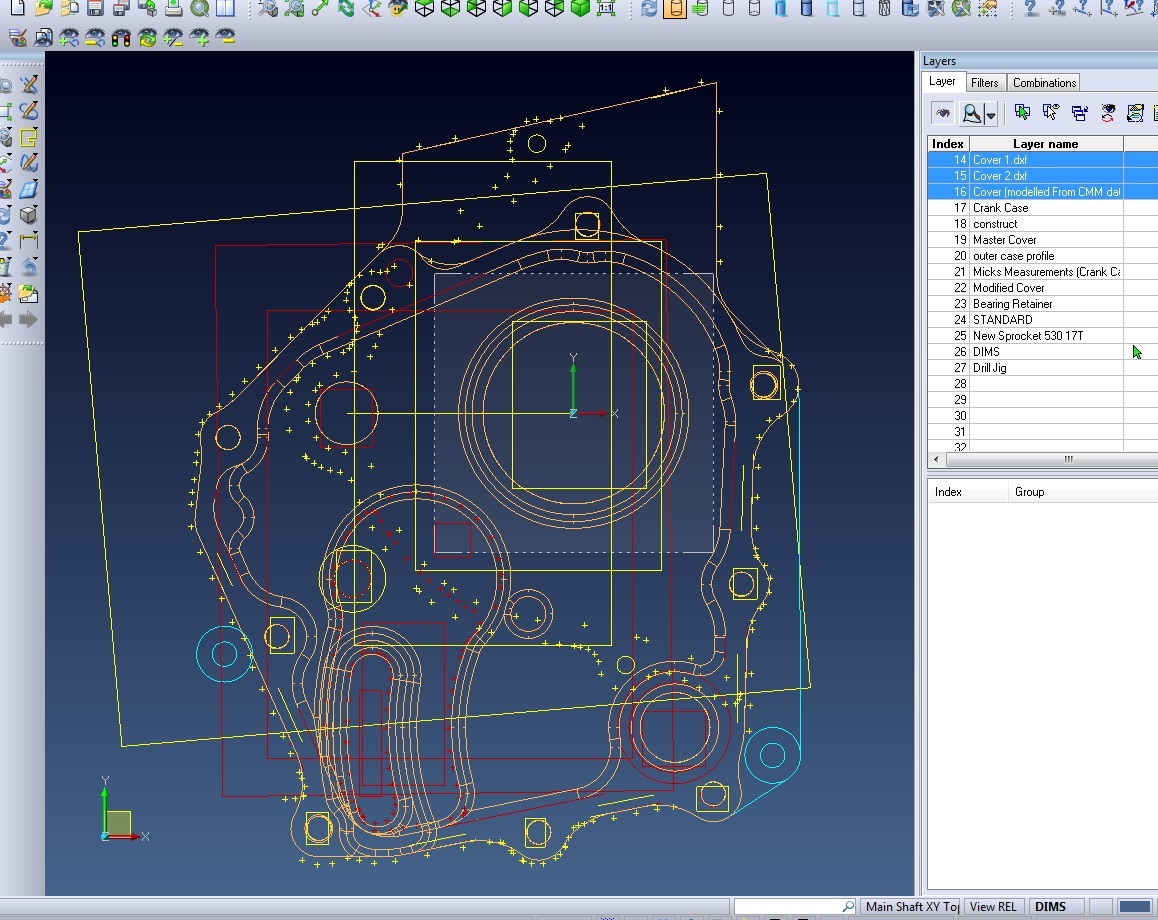
Task: Switch to the Filters tab
Action: click(984, 83)
